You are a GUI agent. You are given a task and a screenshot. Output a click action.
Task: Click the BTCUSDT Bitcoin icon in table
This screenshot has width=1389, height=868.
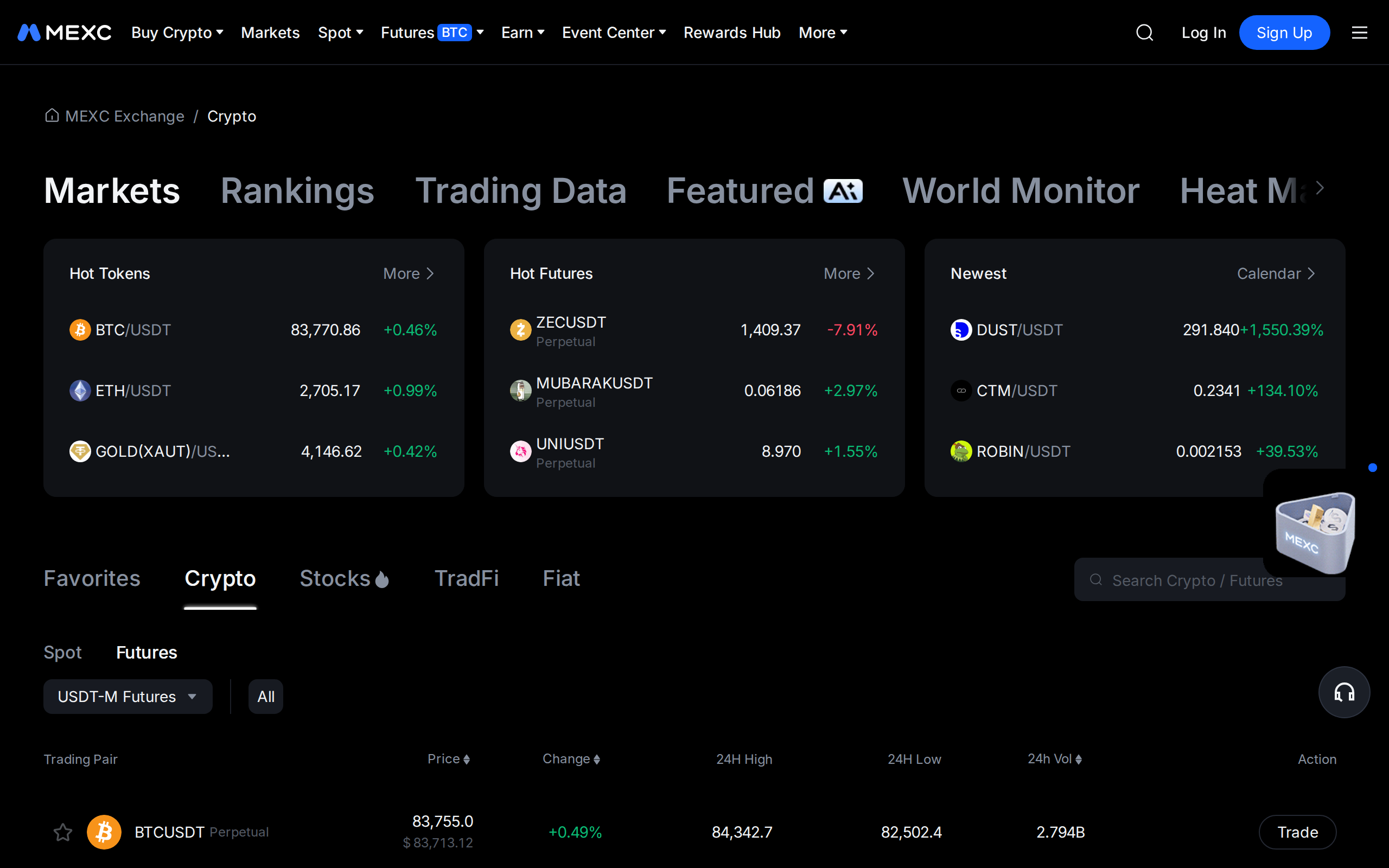(104, 832)
